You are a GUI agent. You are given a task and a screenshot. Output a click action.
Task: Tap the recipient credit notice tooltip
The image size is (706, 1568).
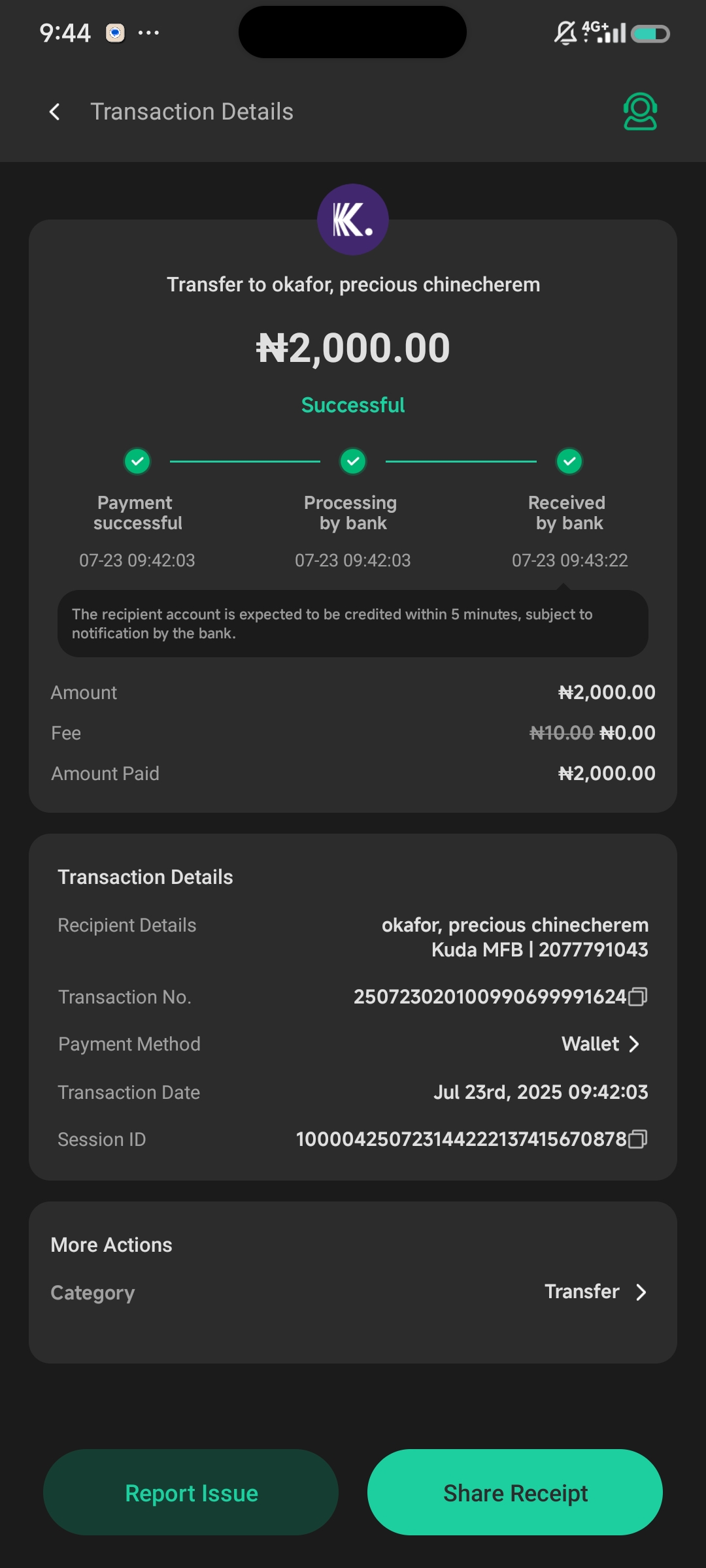(x=353, y=623)
